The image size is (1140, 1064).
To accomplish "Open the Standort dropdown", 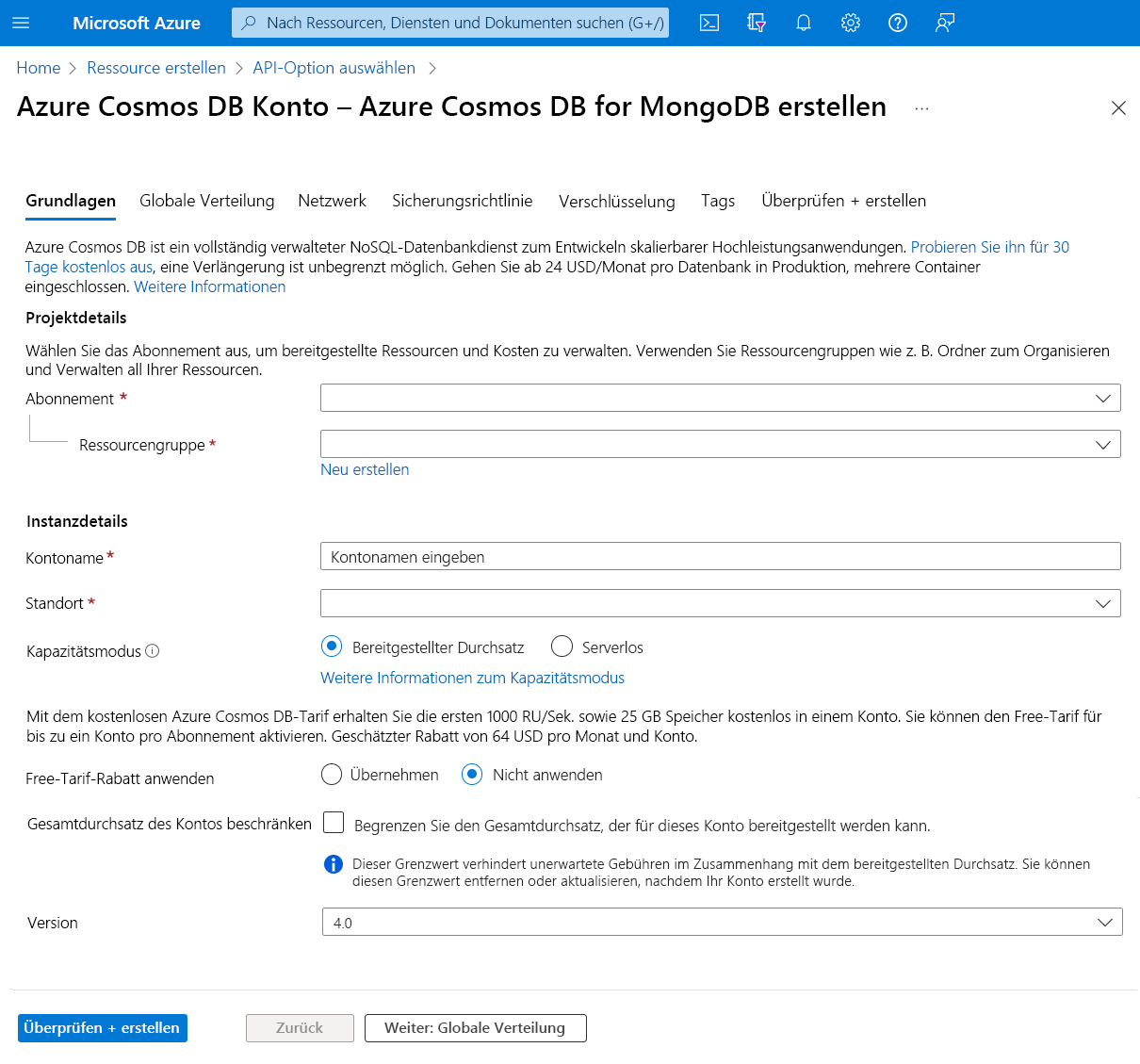I will [x=721, y=603].
